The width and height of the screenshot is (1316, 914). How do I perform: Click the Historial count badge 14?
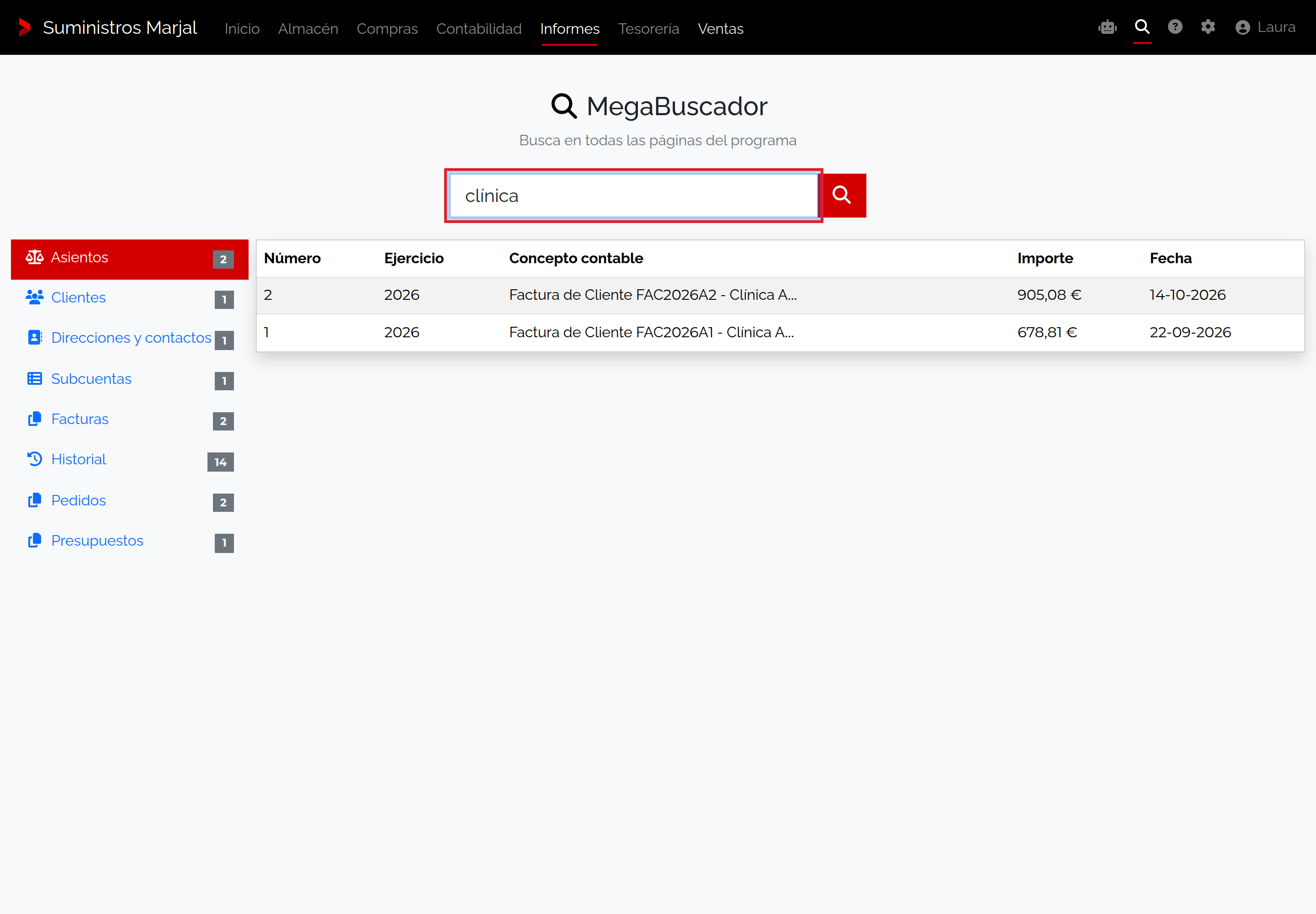(221, 462)
